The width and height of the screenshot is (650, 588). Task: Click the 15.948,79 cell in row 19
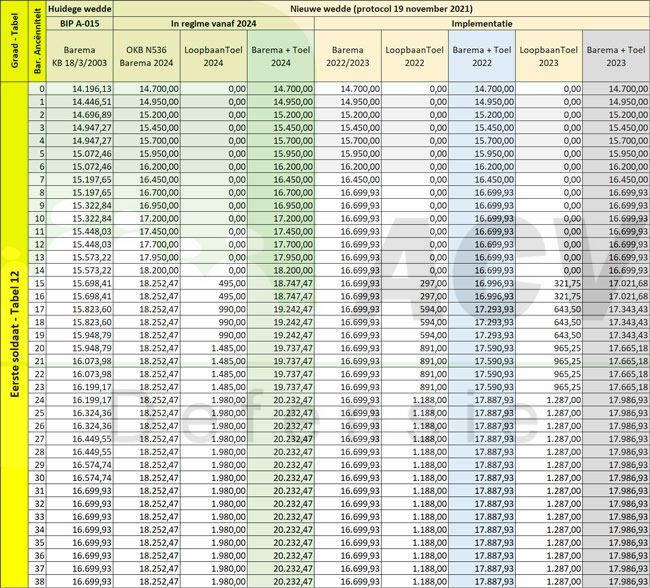pos(80,335)
